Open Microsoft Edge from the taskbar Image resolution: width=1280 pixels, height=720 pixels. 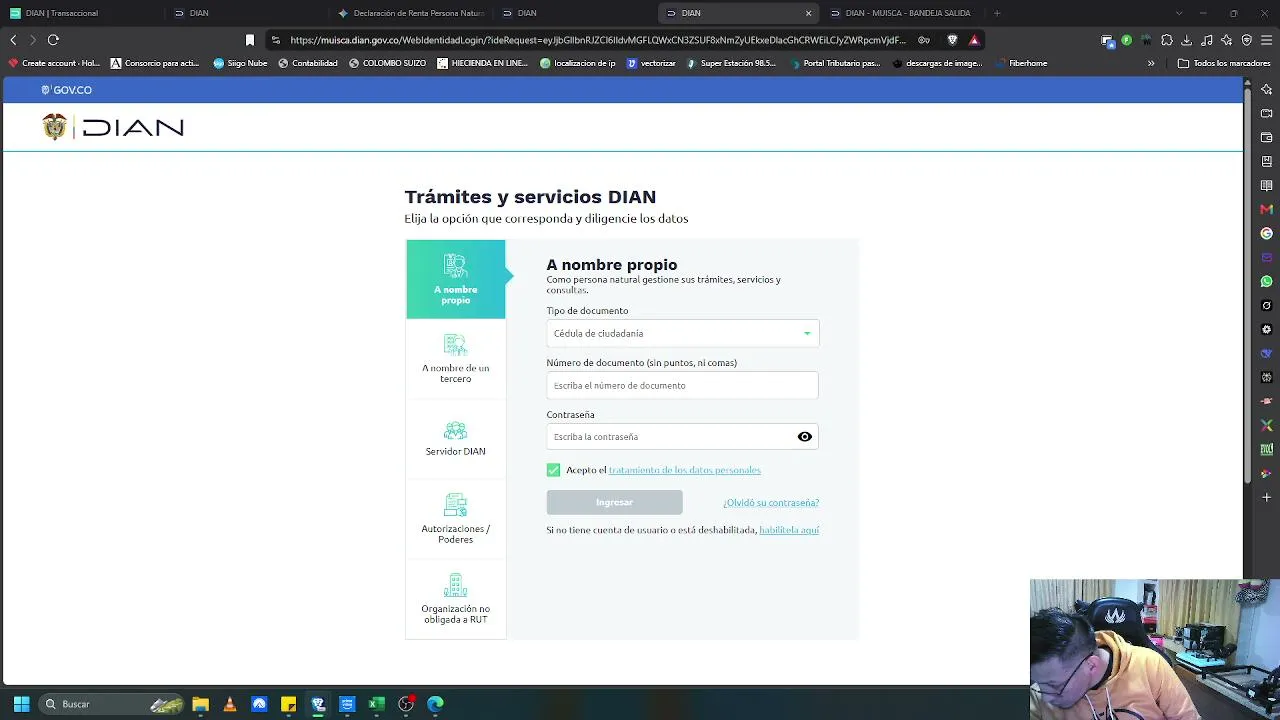[435, 704]
